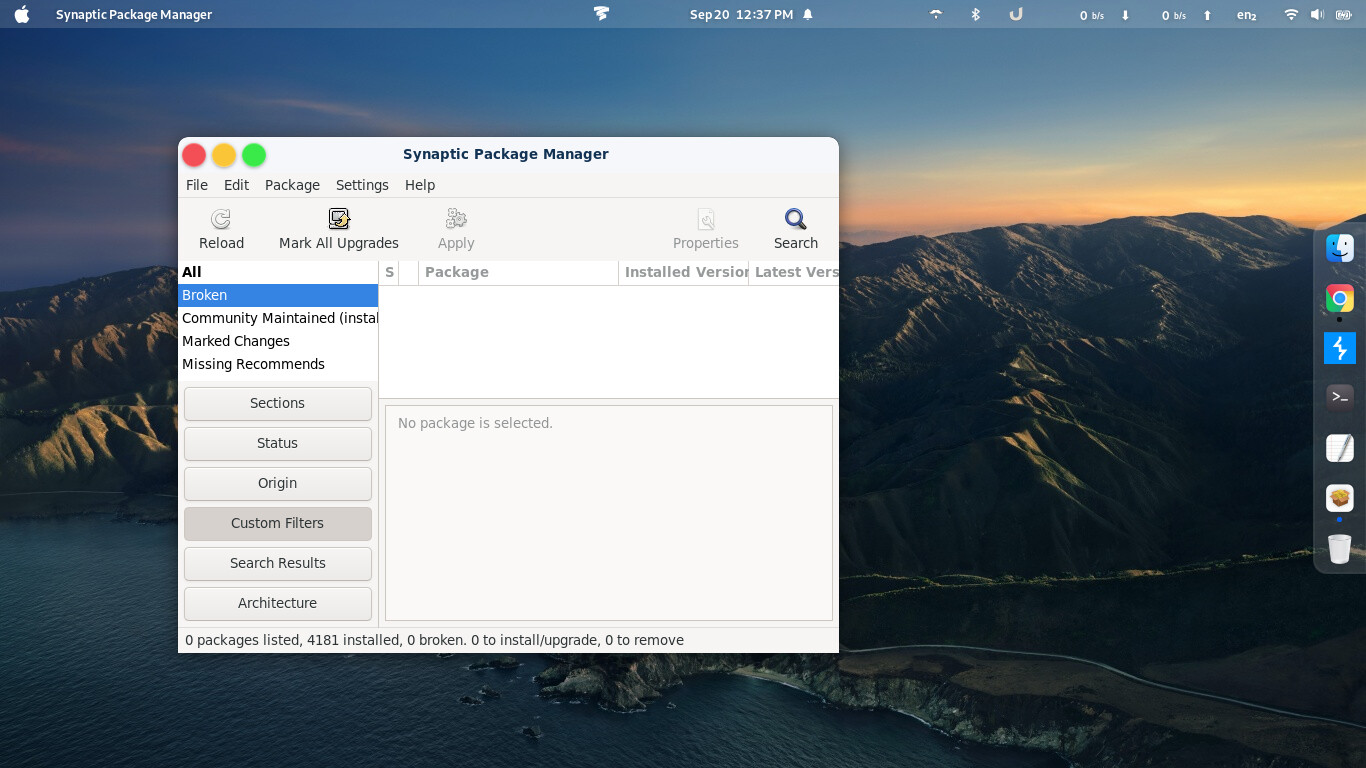Viewport: 1366px width, 768px height.
Task: Open the Apple logo menu
Action: pyautogui.click(x=22, y=14)
